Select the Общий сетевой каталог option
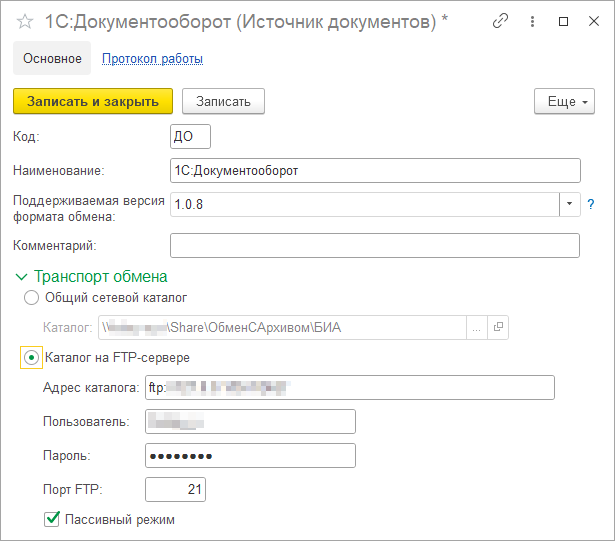 click(31, 297)
